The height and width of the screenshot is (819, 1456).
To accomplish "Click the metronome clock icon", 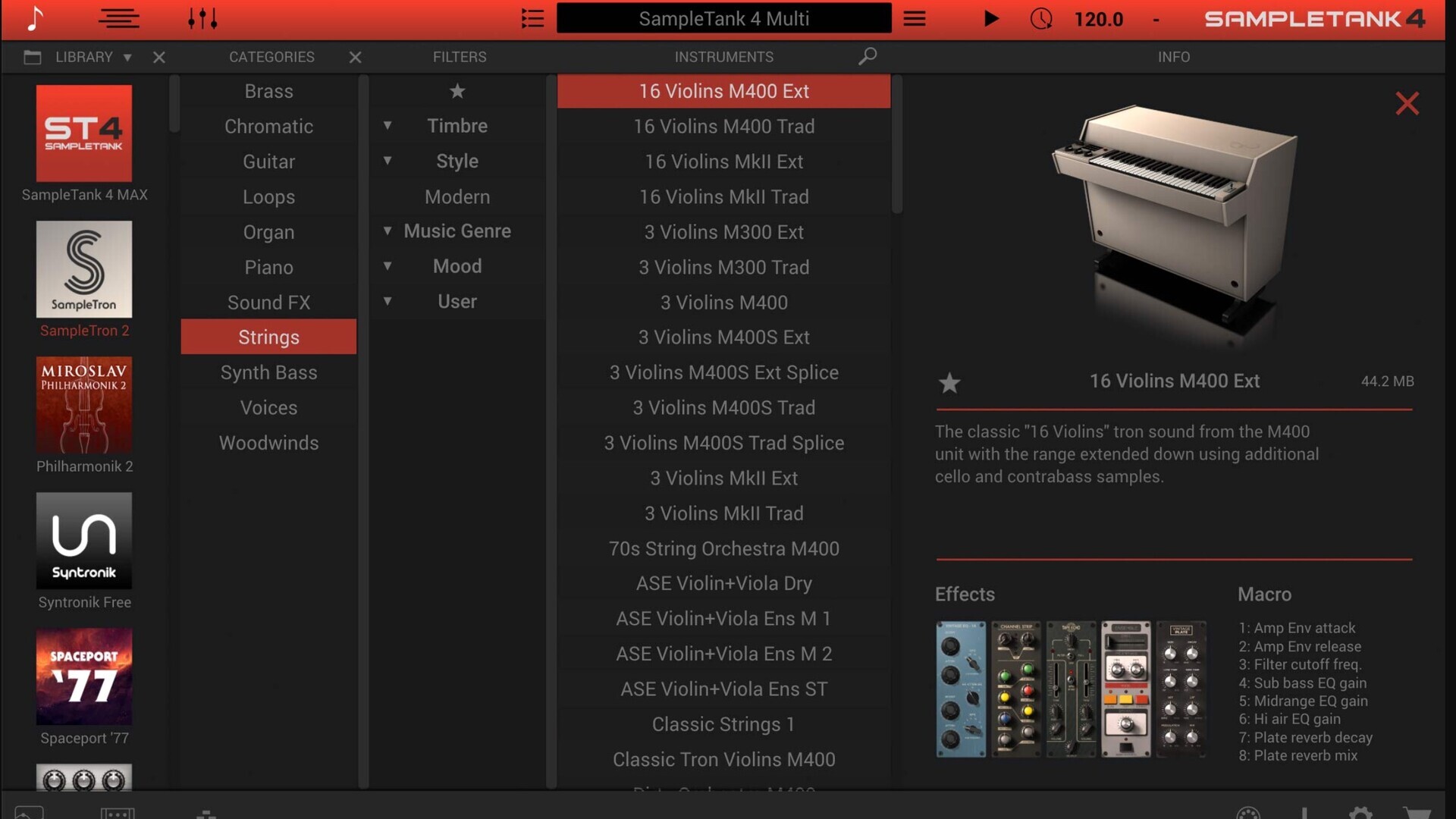I will pos(1040,18).
